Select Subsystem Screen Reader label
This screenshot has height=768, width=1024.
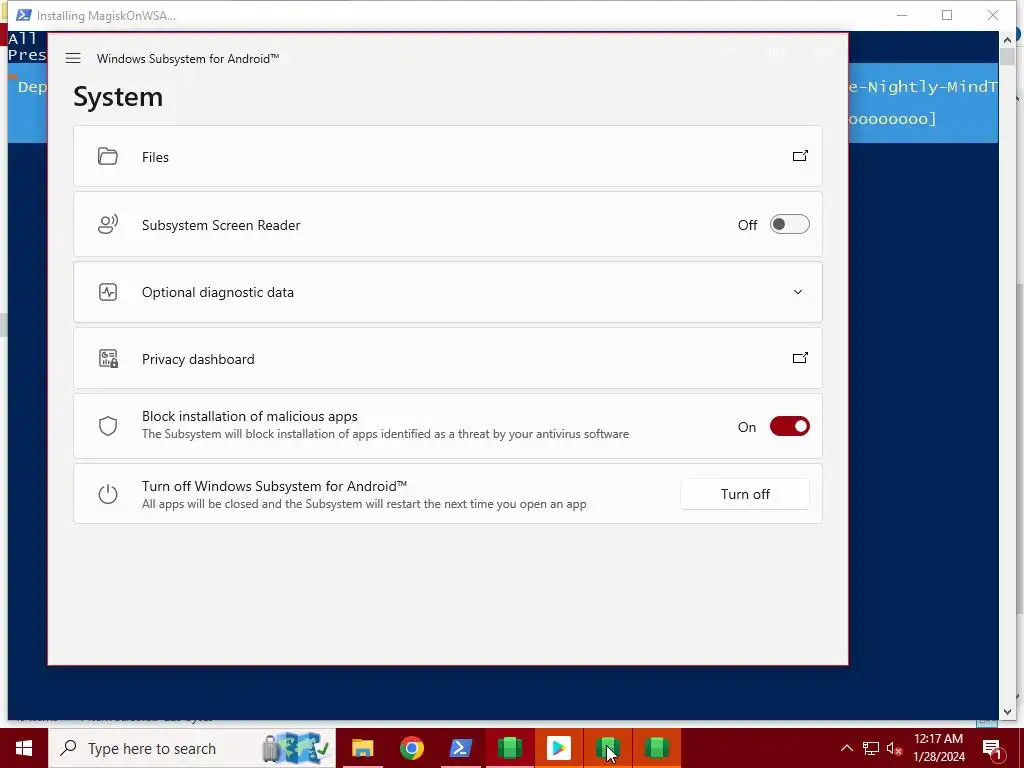click(221, 225)
